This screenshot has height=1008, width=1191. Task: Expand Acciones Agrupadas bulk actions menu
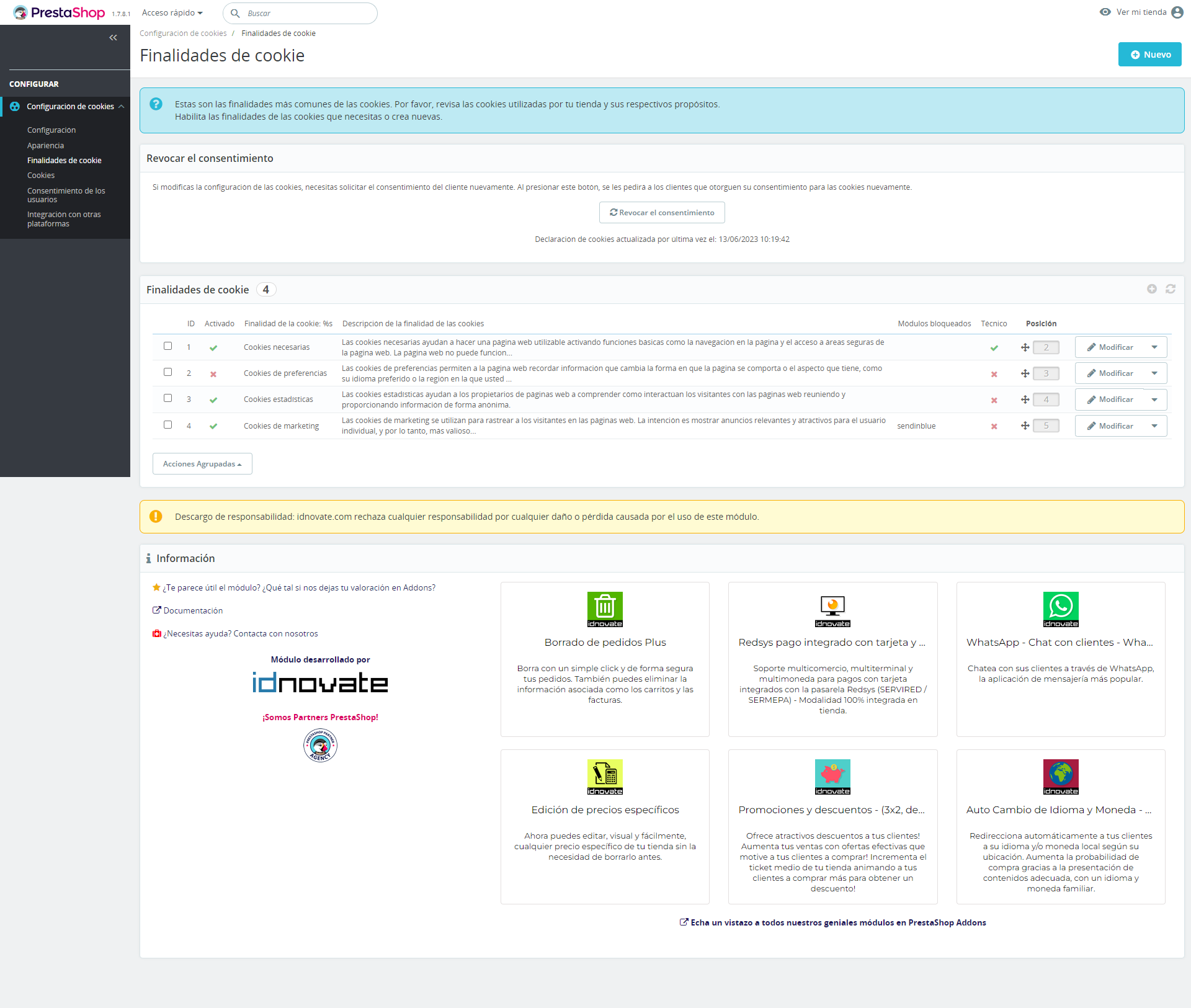pyautogui.click(x=202, y=464)
